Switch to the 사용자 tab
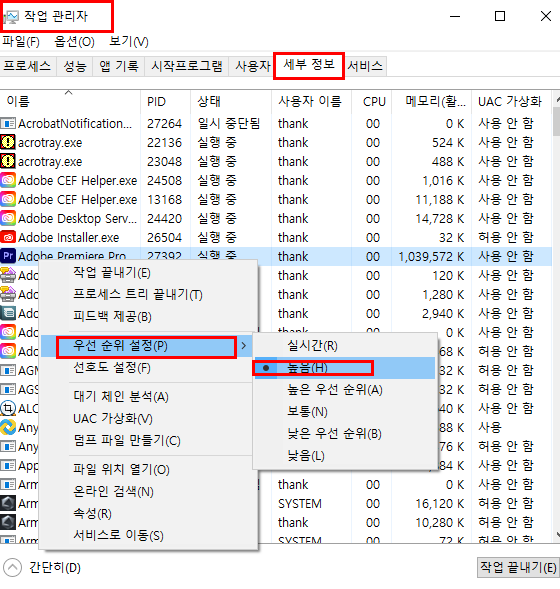 (252, 66)
